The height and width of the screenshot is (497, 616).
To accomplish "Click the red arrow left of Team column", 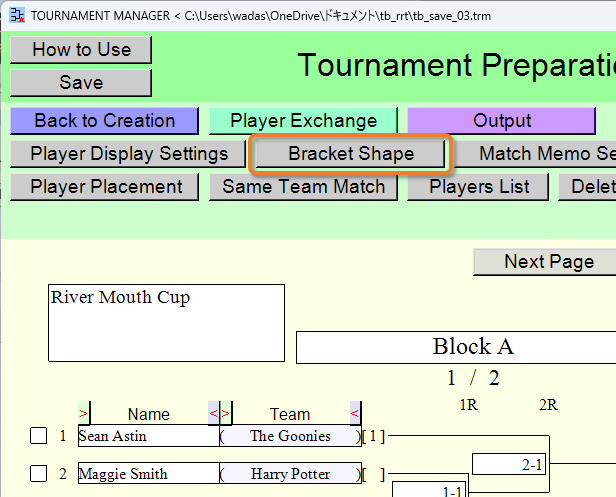I will click(226, 413).
